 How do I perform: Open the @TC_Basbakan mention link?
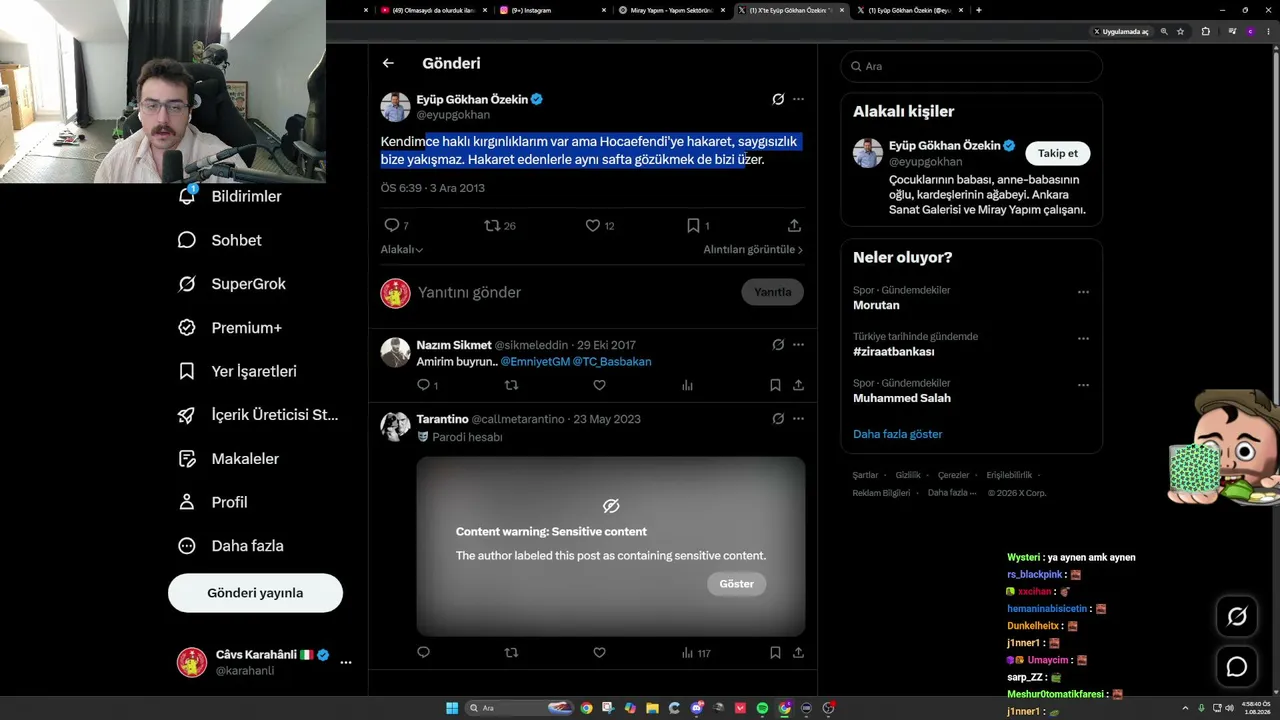click(x=612, y=361)
